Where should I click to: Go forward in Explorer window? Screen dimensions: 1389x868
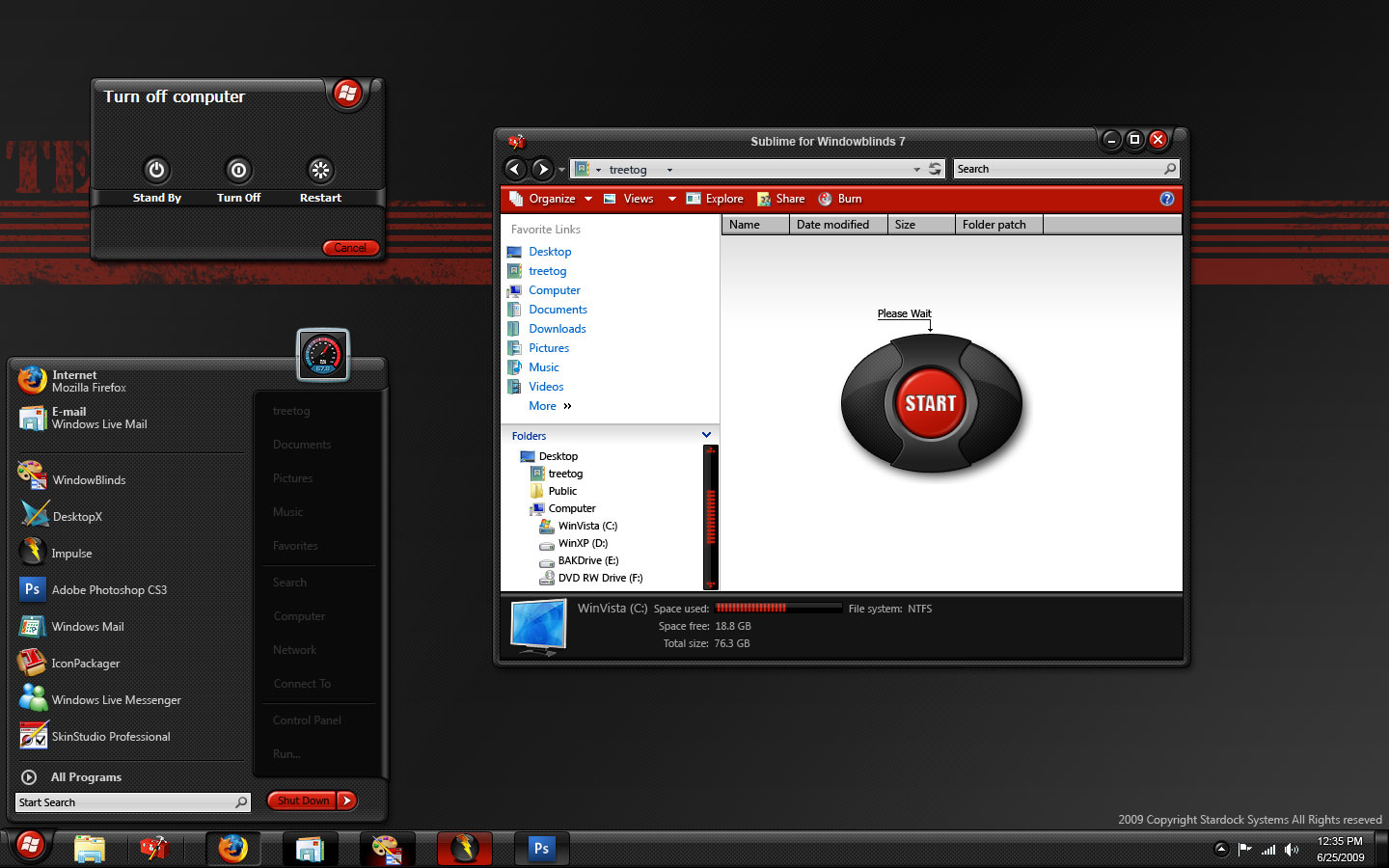click(x=542, y=169)
